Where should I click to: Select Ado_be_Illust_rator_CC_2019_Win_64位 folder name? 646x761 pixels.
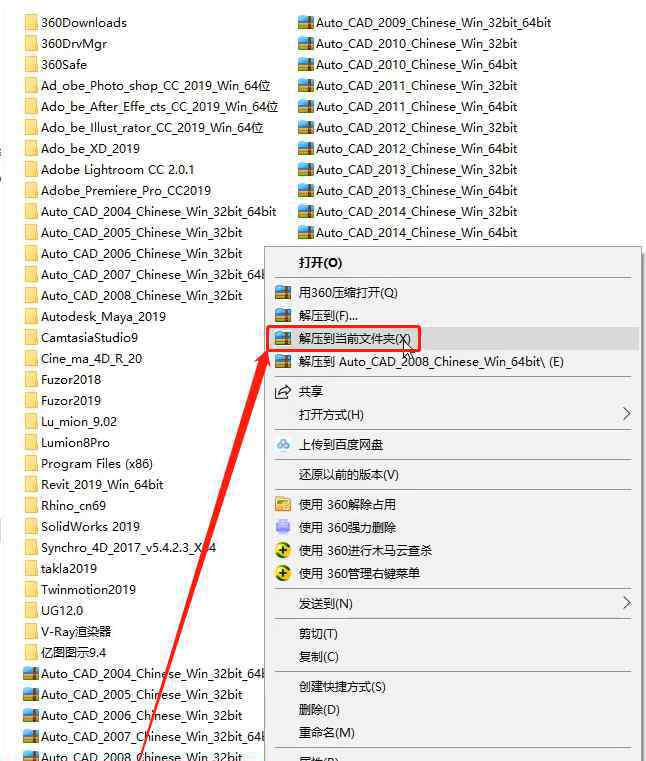pyautogui.click(x=152, y=127)
